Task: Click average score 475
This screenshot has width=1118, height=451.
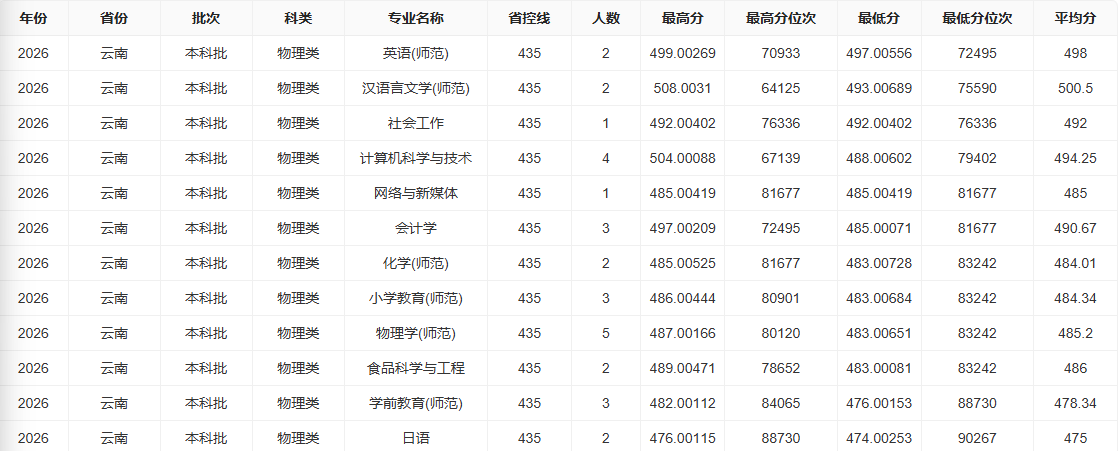Action: [1075, 438]
